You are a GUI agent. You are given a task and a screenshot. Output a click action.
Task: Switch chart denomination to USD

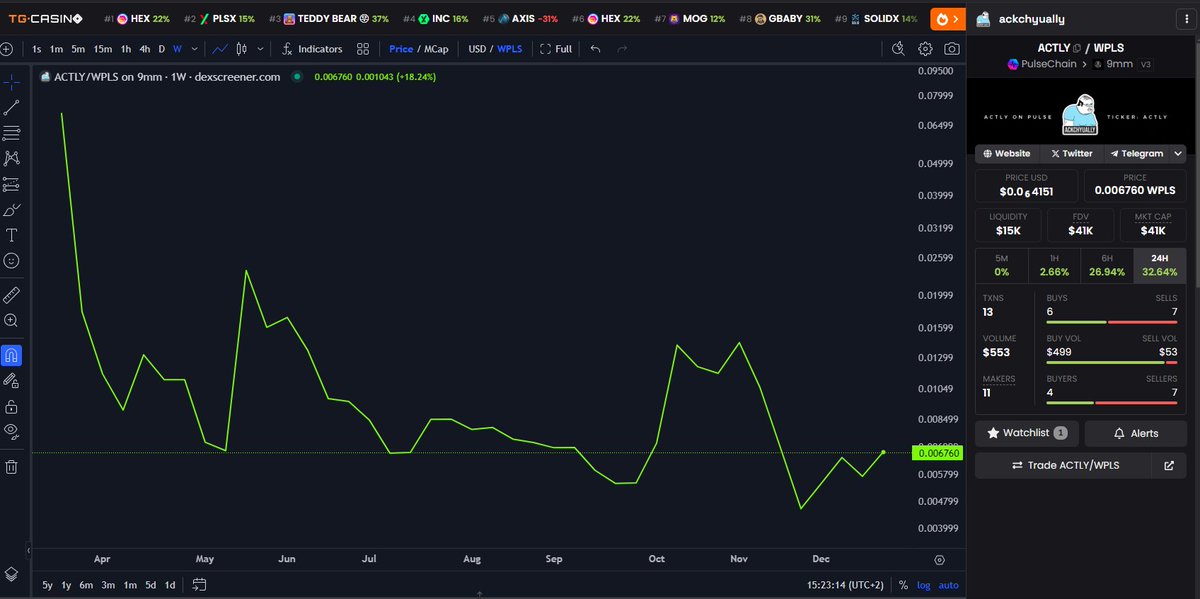click(477, 49)
